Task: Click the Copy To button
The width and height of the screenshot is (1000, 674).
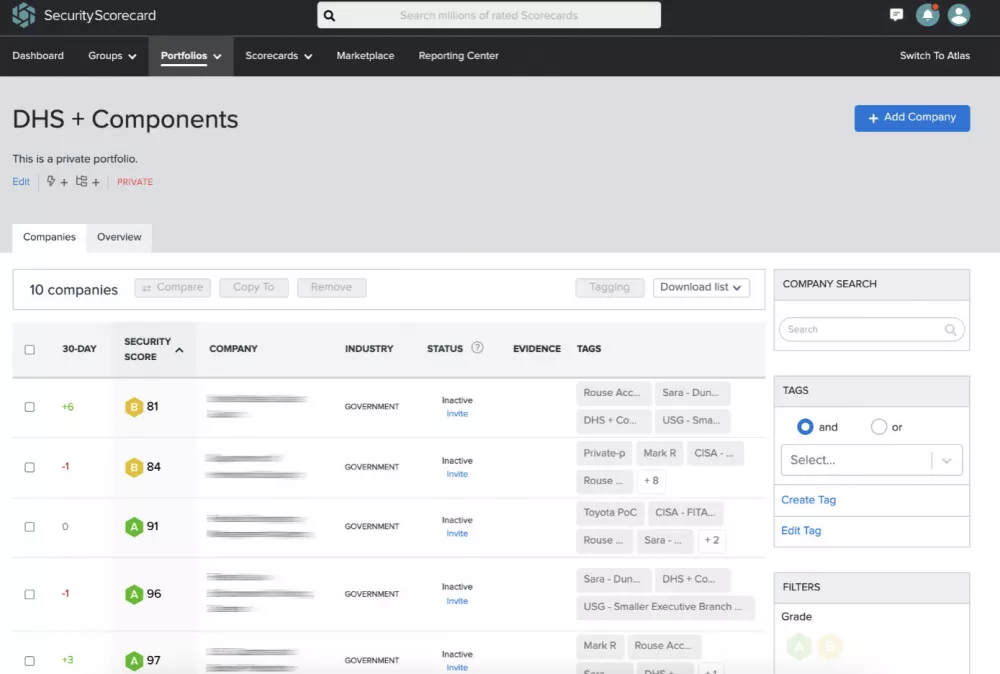Action: pyautogui.click(x=254, y=288)
